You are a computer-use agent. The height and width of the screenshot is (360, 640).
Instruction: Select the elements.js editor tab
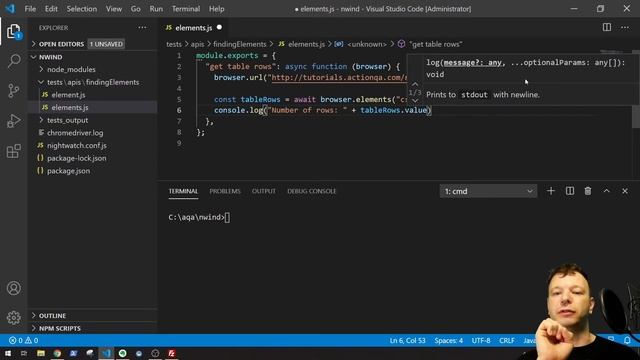(x=193, y=27)
